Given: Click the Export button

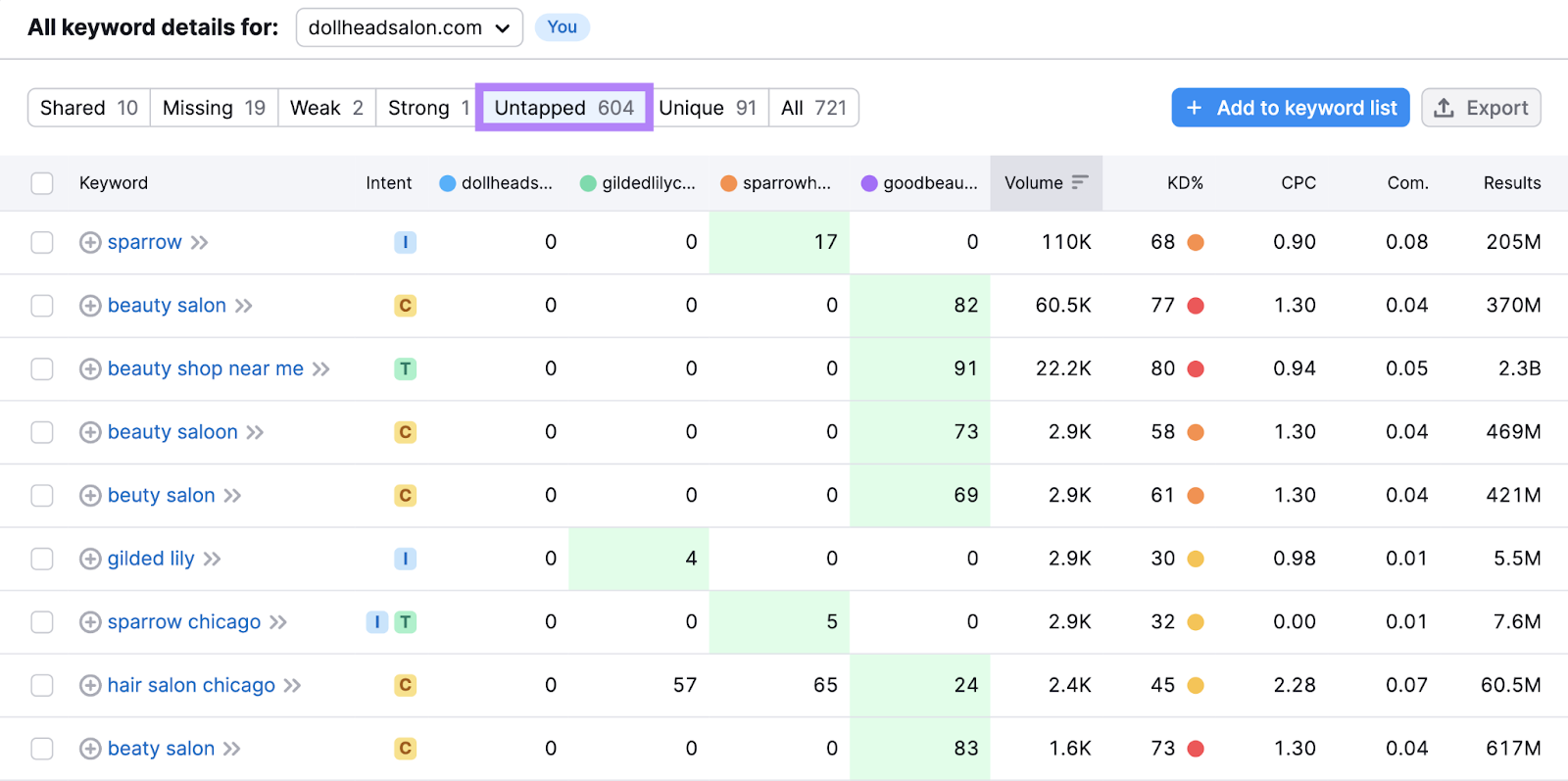Looking at the screenshot, I should tap(1481, 108).
